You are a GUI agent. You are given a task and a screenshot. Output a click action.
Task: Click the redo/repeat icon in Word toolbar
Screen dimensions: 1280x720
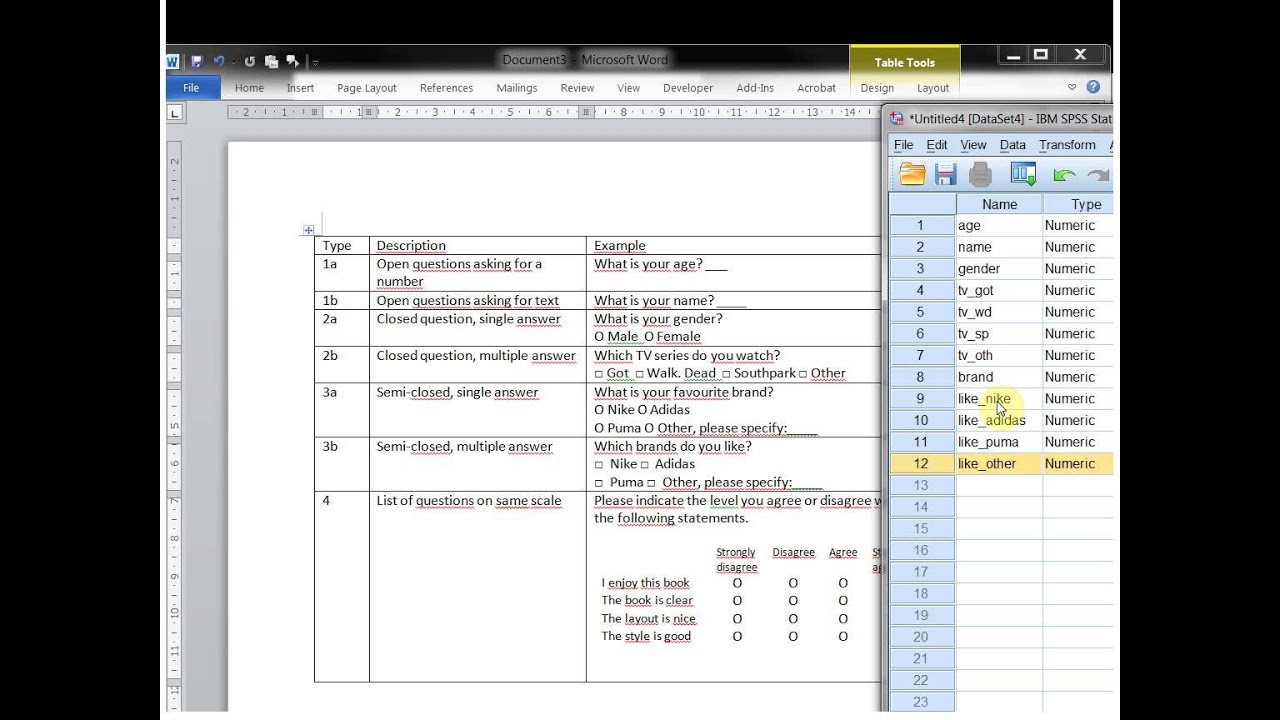click(x=250, y=61)
